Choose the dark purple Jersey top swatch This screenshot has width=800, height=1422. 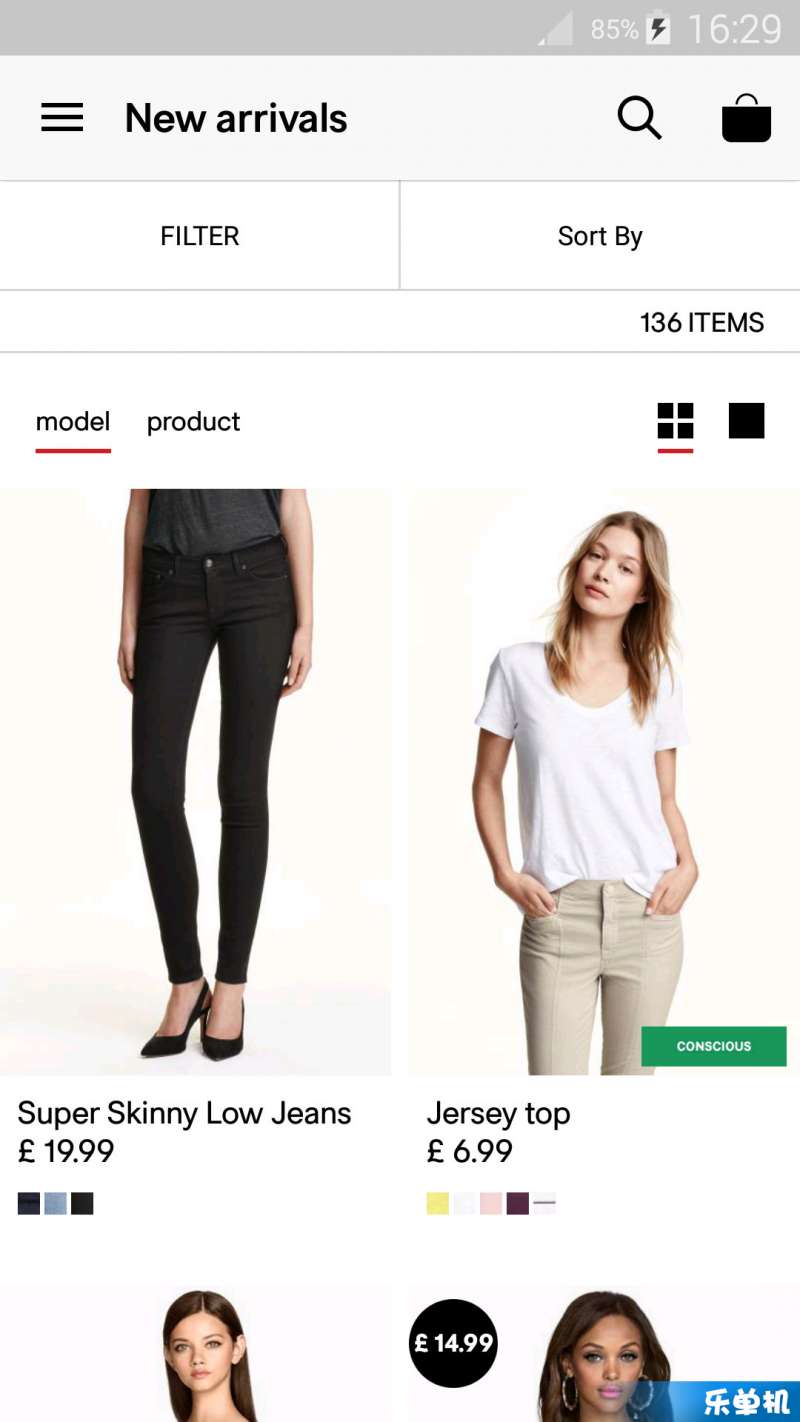pos(517,1203)
